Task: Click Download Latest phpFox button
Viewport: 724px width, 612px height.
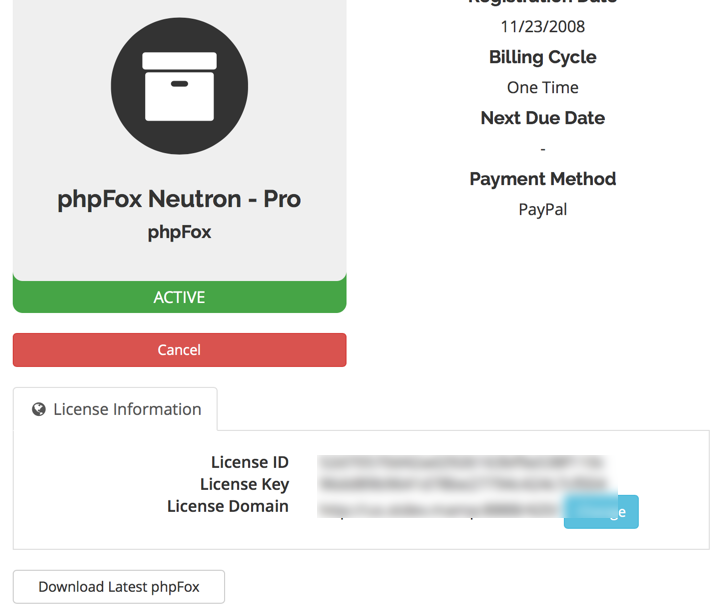Action: coord(119,587)
